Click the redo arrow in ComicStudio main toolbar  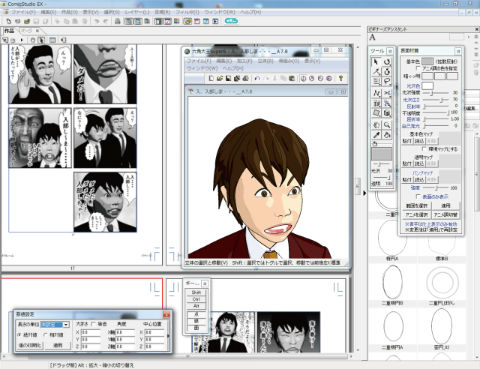105,21
